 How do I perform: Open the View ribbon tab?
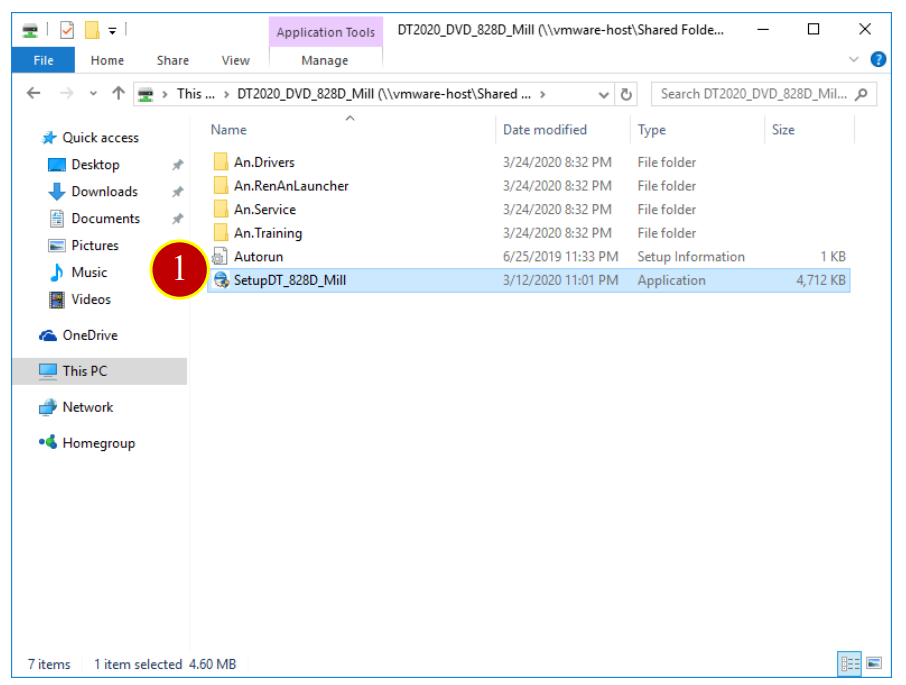236,60
